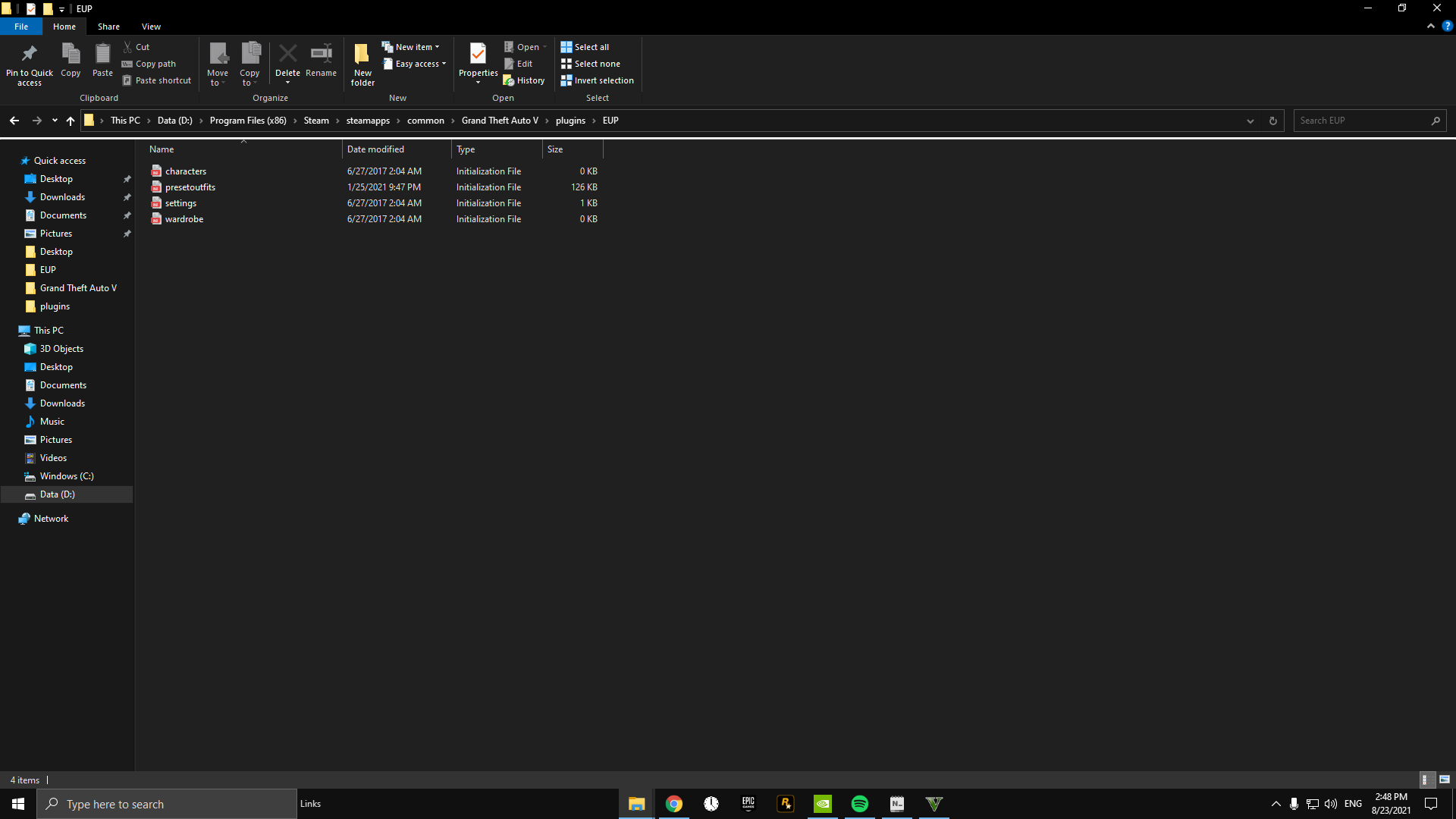Open address bar previous locations dropdown
The width and height of the screenshot is (1456, 819).
pos(1250,121)
